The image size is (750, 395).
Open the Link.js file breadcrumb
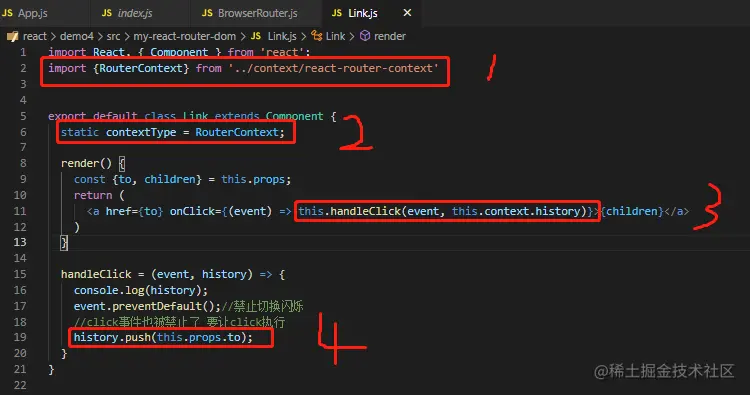(282, 36)
